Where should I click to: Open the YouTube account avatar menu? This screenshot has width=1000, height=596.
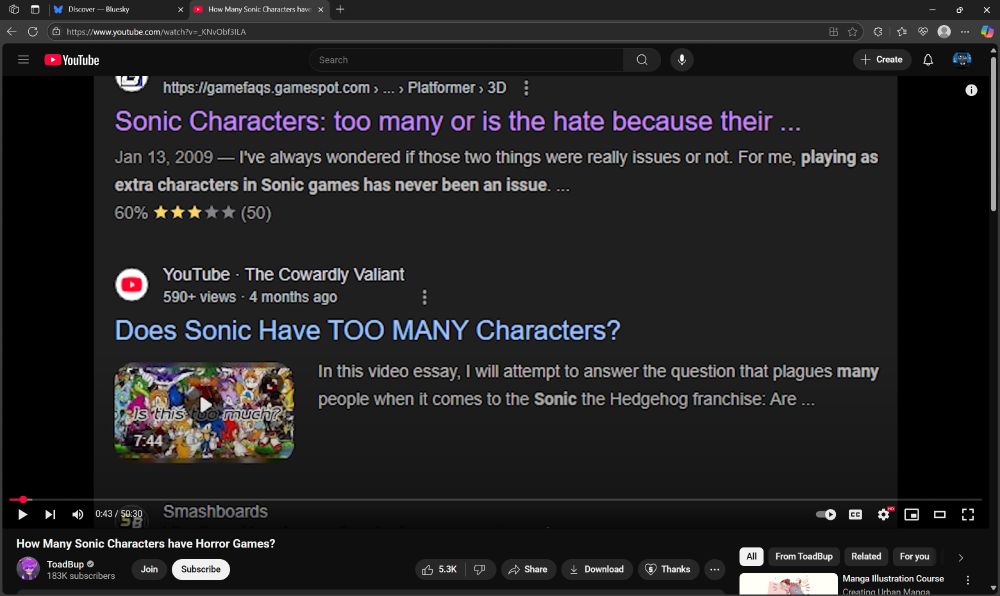coord(962,60)
